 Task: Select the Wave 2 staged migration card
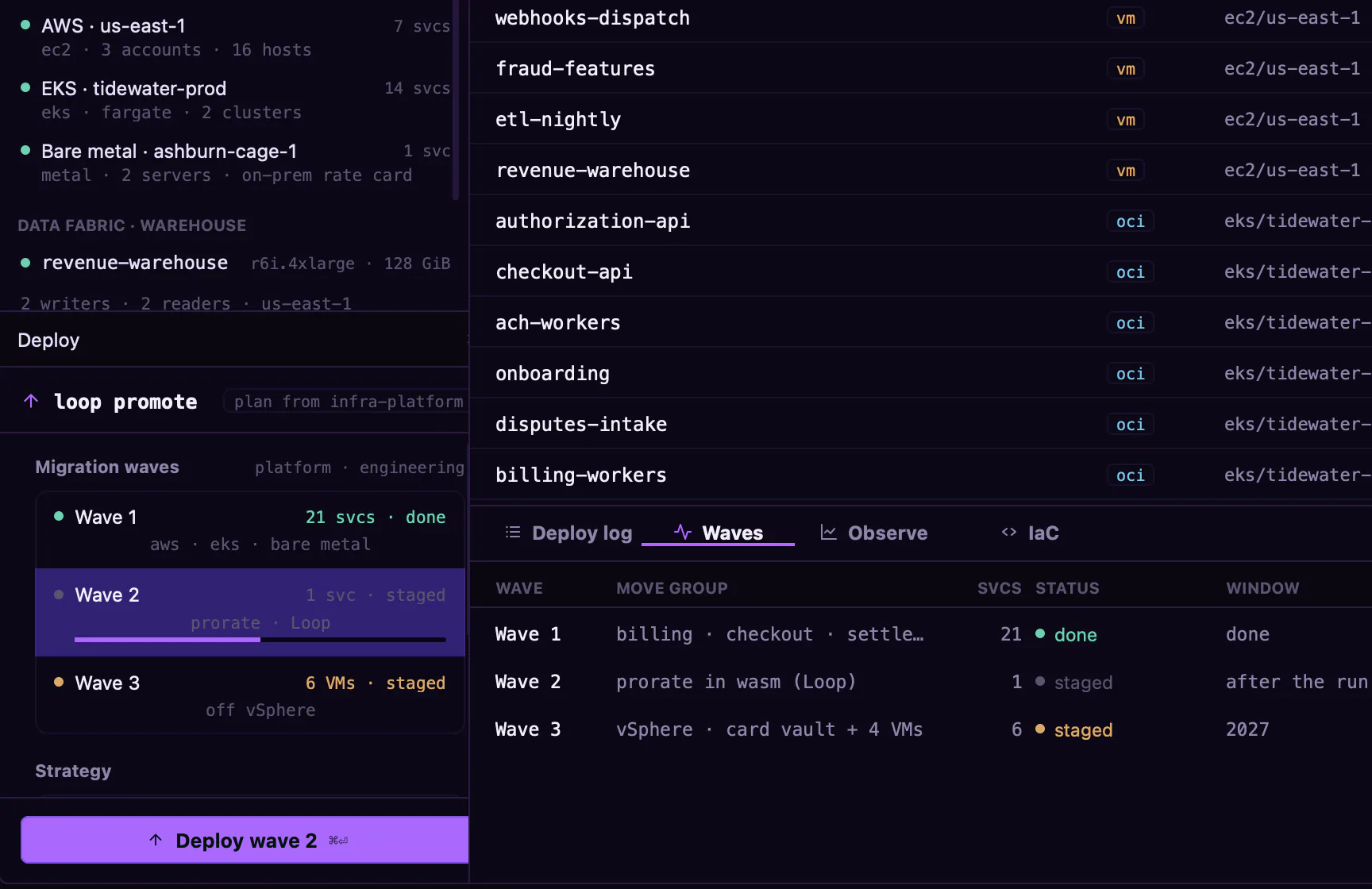click(x=250, y=612)
